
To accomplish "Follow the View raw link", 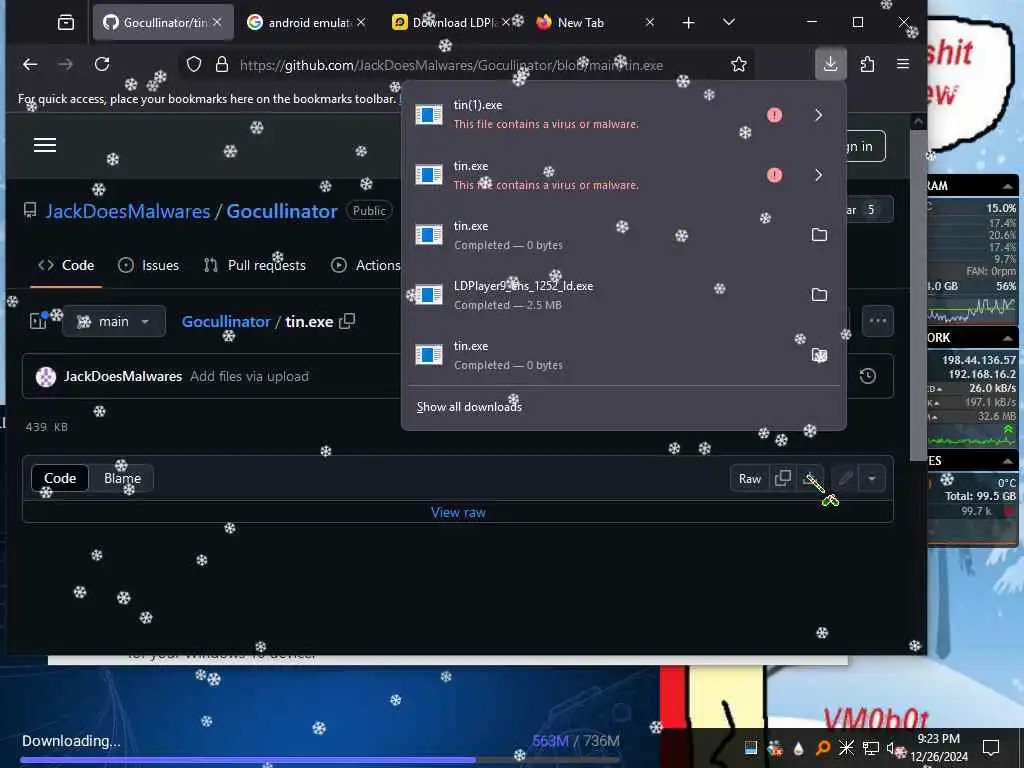I will (458, 513).
